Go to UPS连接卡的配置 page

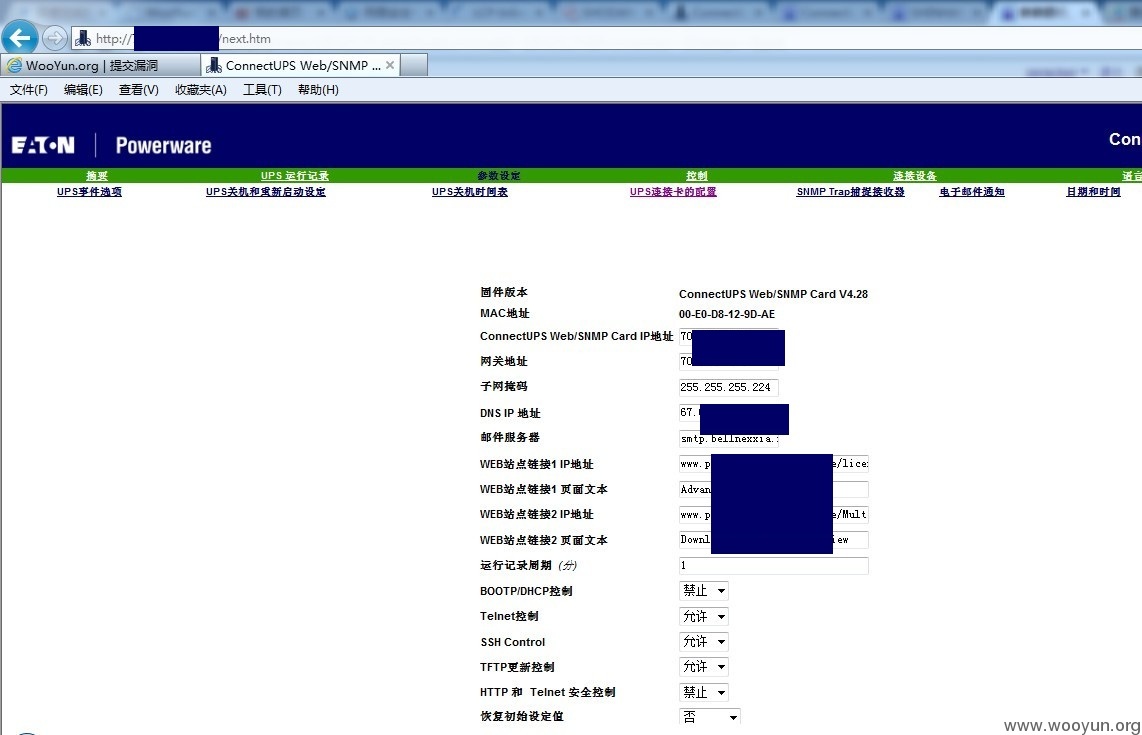tap(673, 192)
